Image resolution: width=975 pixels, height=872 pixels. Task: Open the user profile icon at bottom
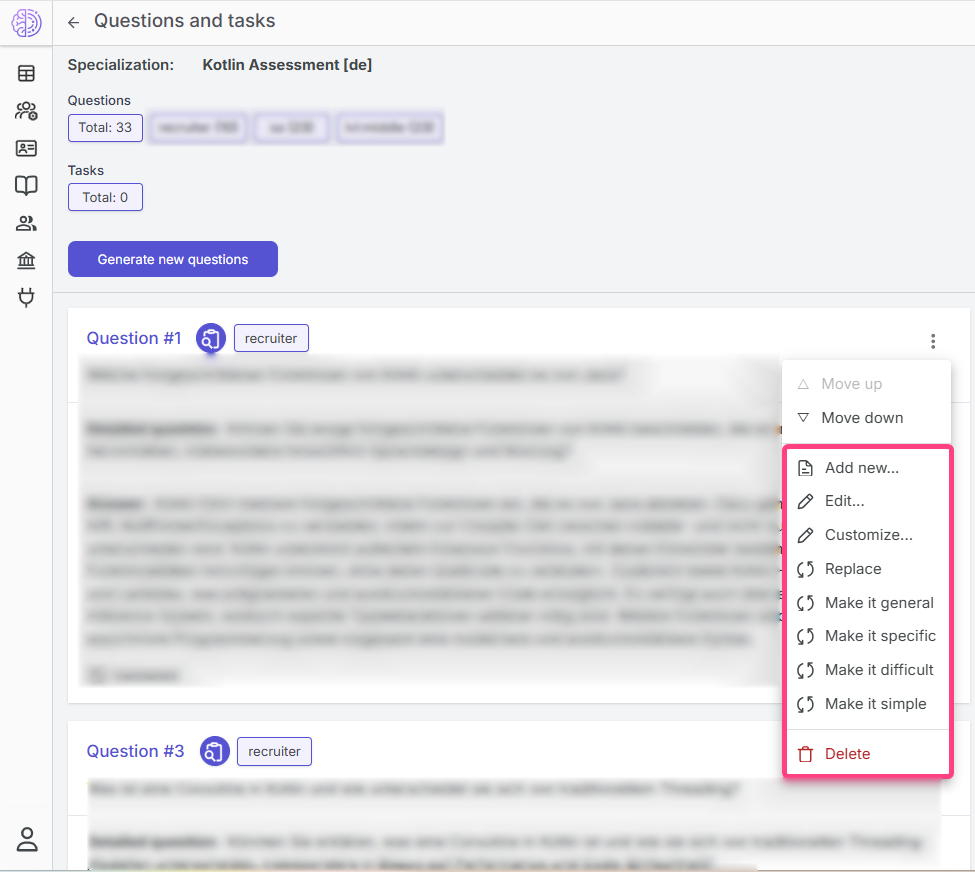pyautogui.click(x=26, y=839)
